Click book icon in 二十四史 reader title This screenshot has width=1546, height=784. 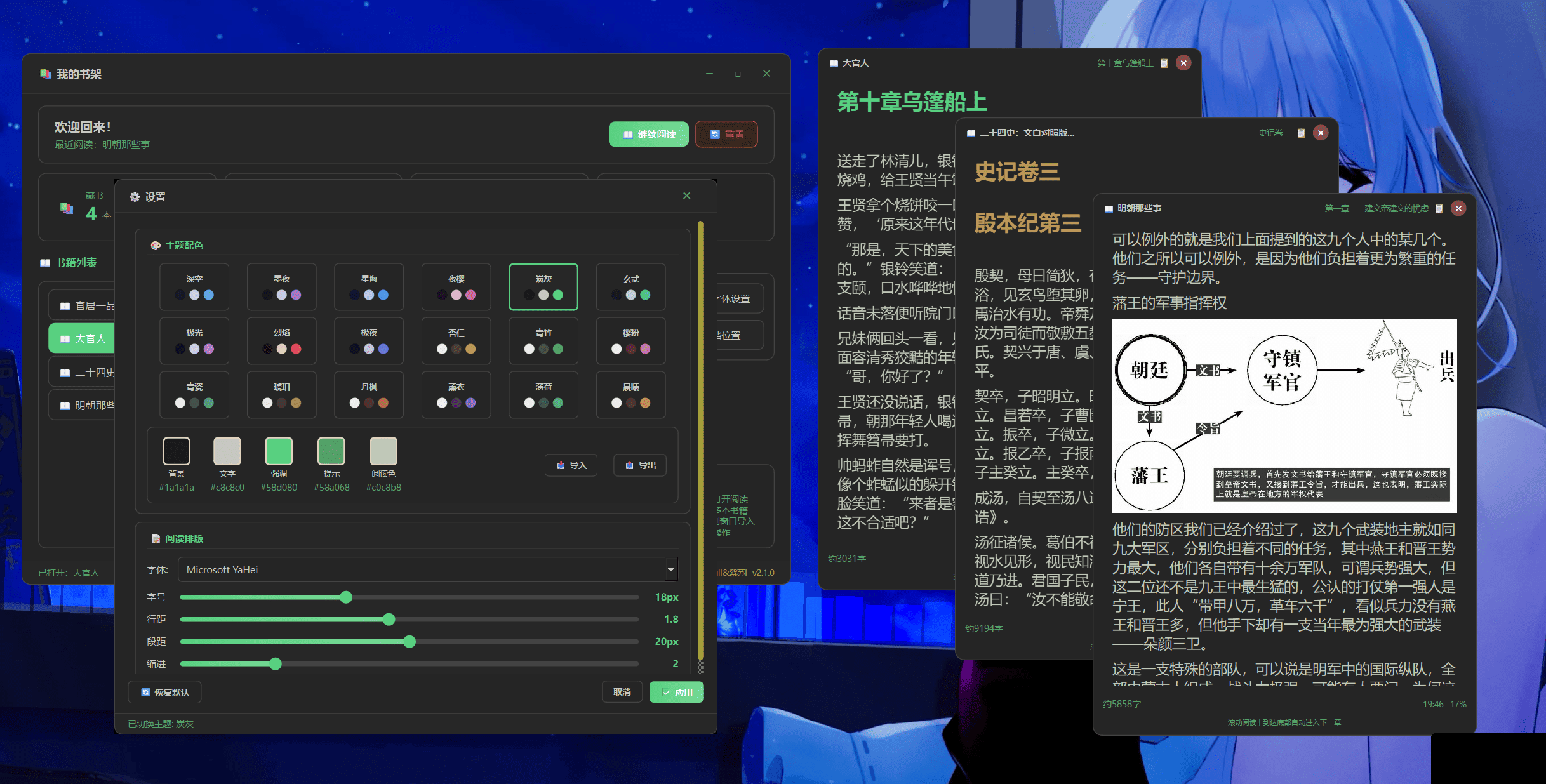pos(971,133)
